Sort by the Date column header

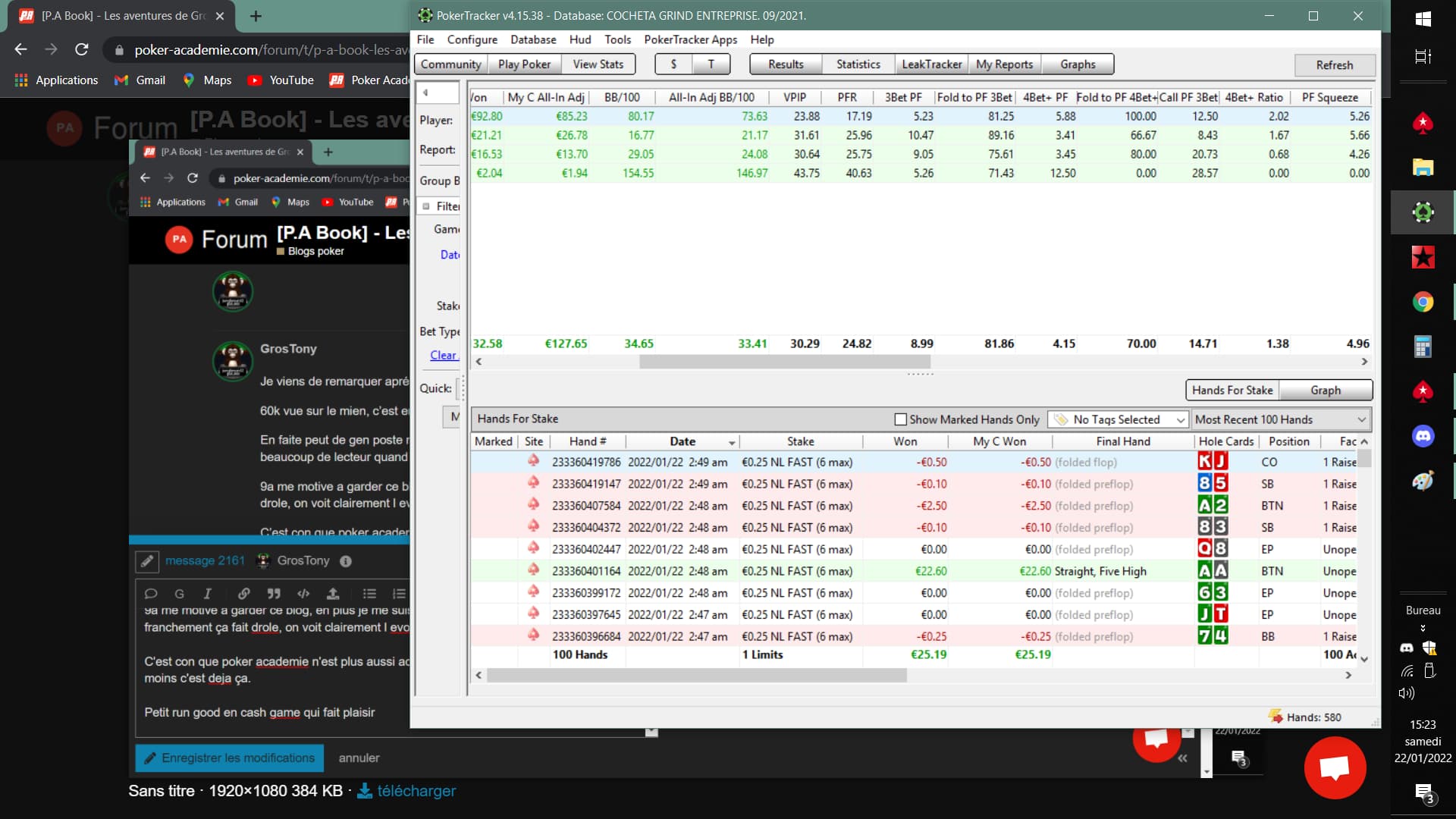[682, 441]
